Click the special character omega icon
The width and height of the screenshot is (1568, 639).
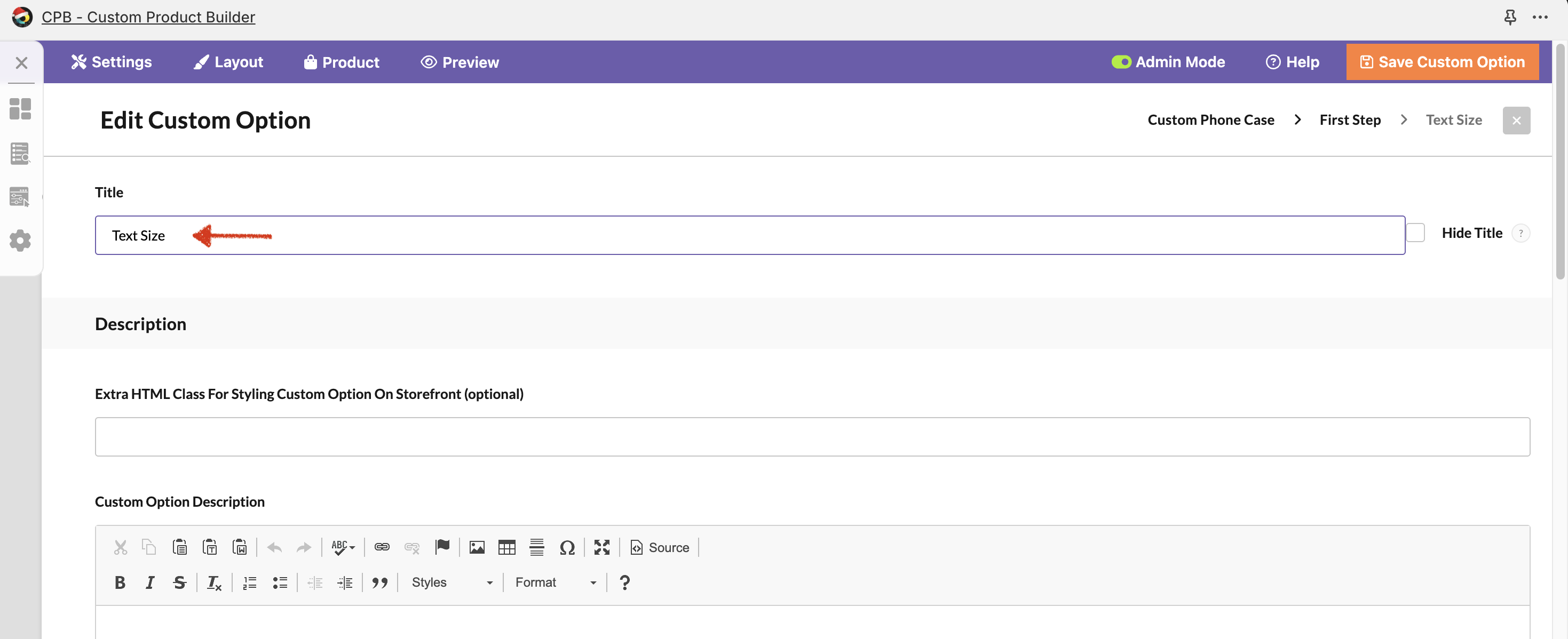[x=567, y=547]
